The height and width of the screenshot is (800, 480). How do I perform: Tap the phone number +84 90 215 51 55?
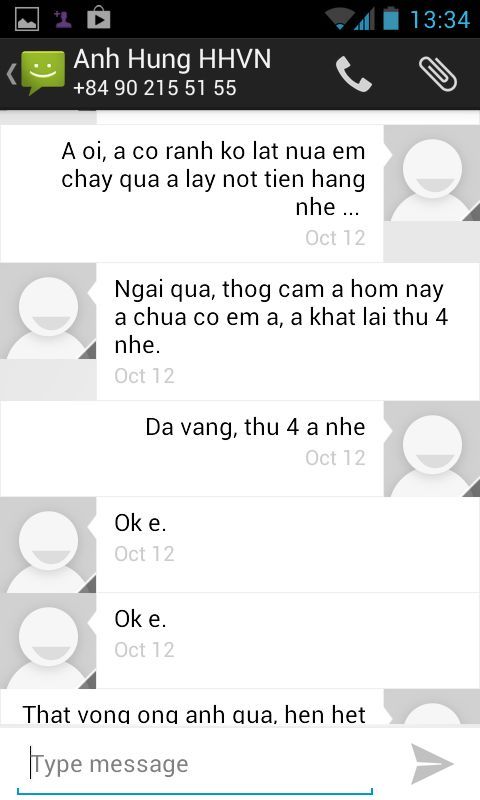point(155,88)
